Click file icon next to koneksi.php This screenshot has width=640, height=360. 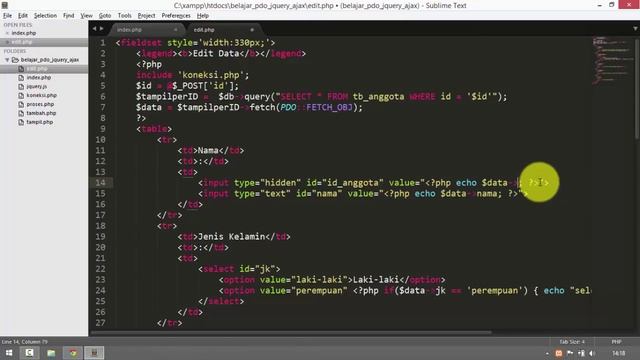point(21,96)
